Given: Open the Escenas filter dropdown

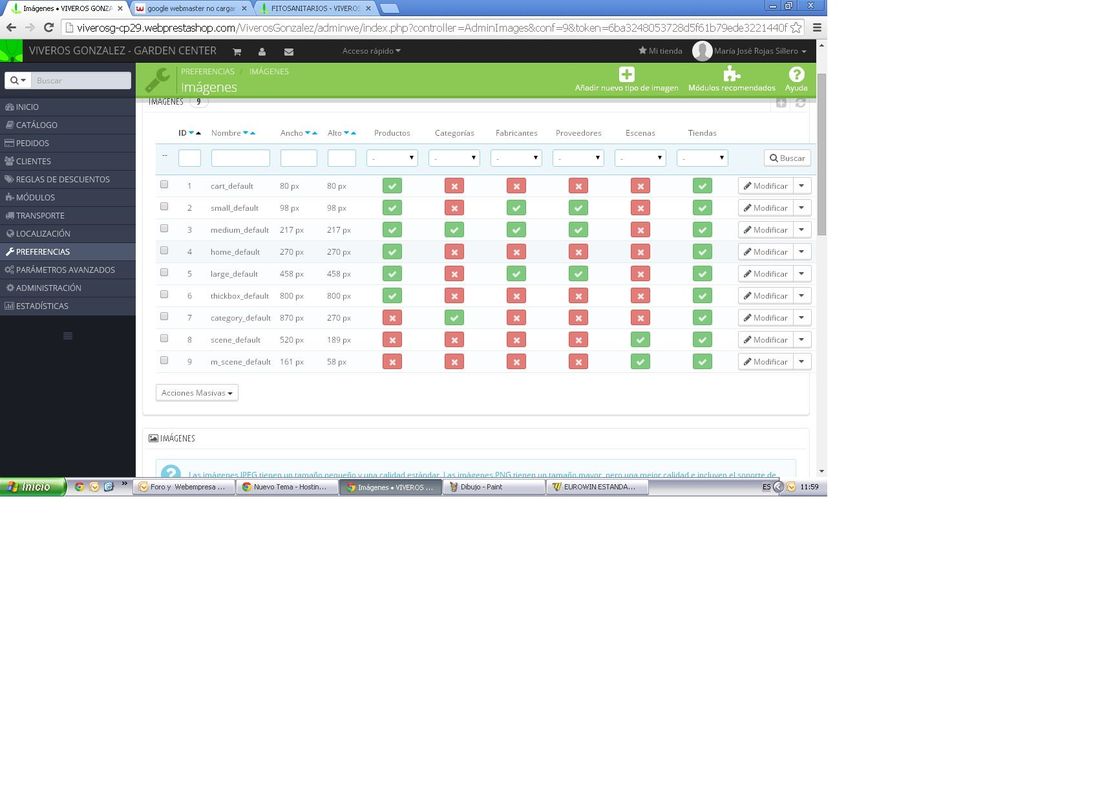Looking at the screenshot, I should tap(640, 158).
